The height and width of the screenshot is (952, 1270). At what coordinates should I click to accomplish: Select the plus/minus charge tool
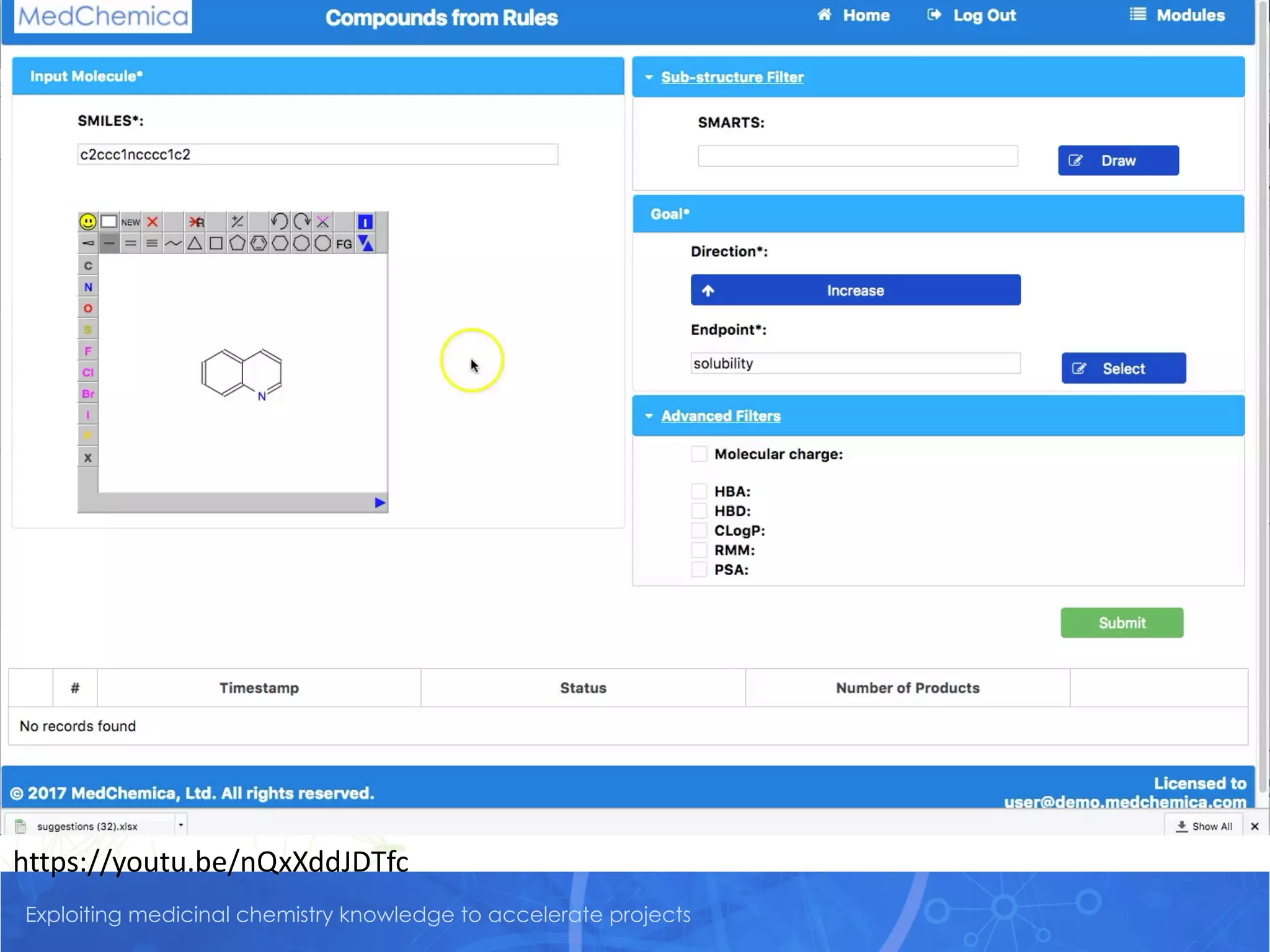coord(238,222)
